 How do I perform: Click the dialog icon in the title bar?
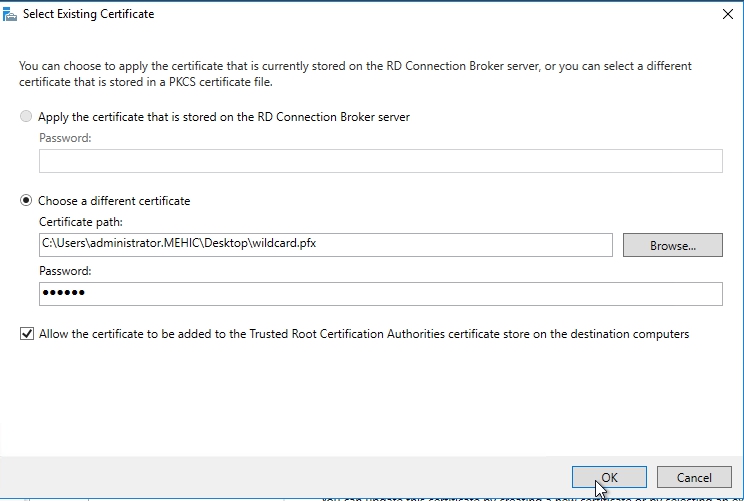pyautogui.click(x=11, y=14)
